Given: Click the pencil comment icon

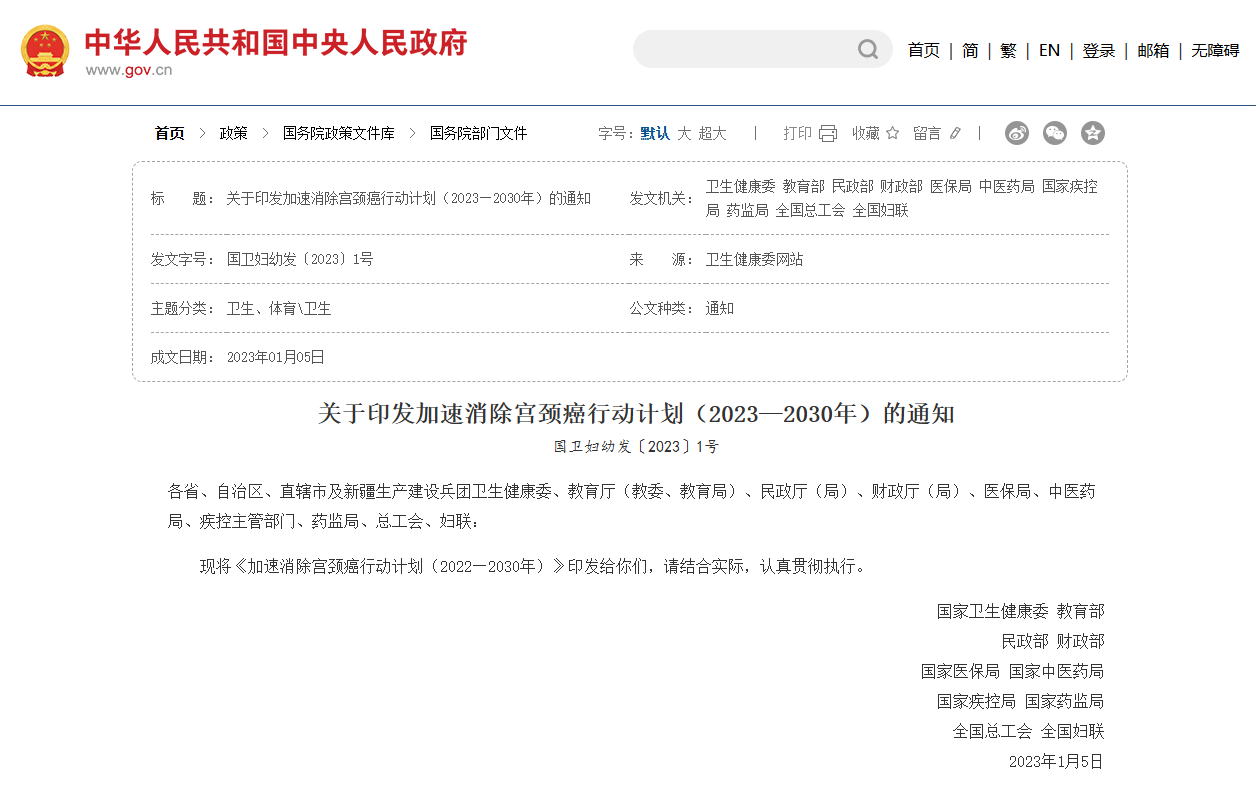Looking at the screenshot, I should tap(955, 133).
